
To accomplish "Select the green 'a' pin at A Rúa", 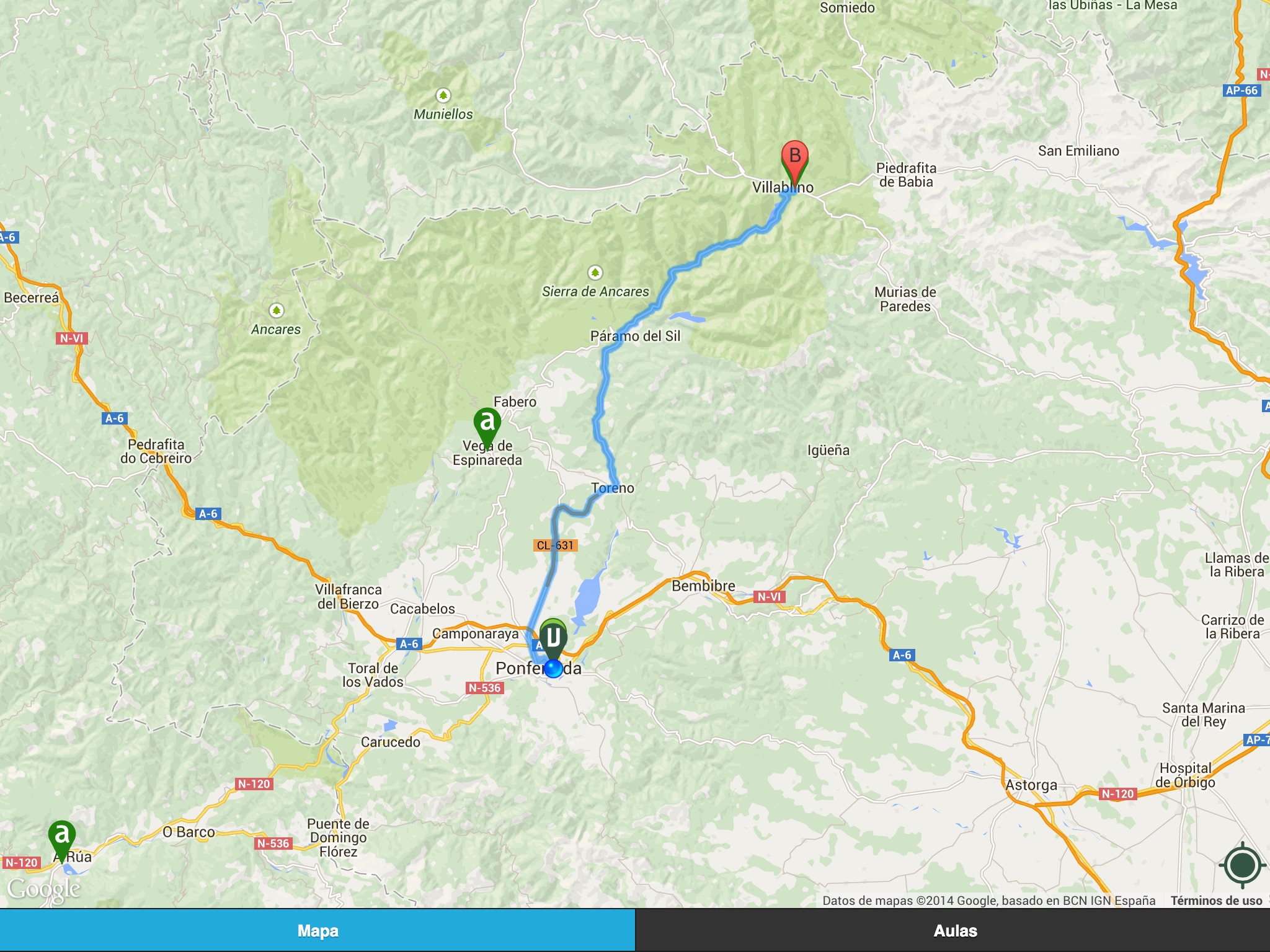I will 62,839.
